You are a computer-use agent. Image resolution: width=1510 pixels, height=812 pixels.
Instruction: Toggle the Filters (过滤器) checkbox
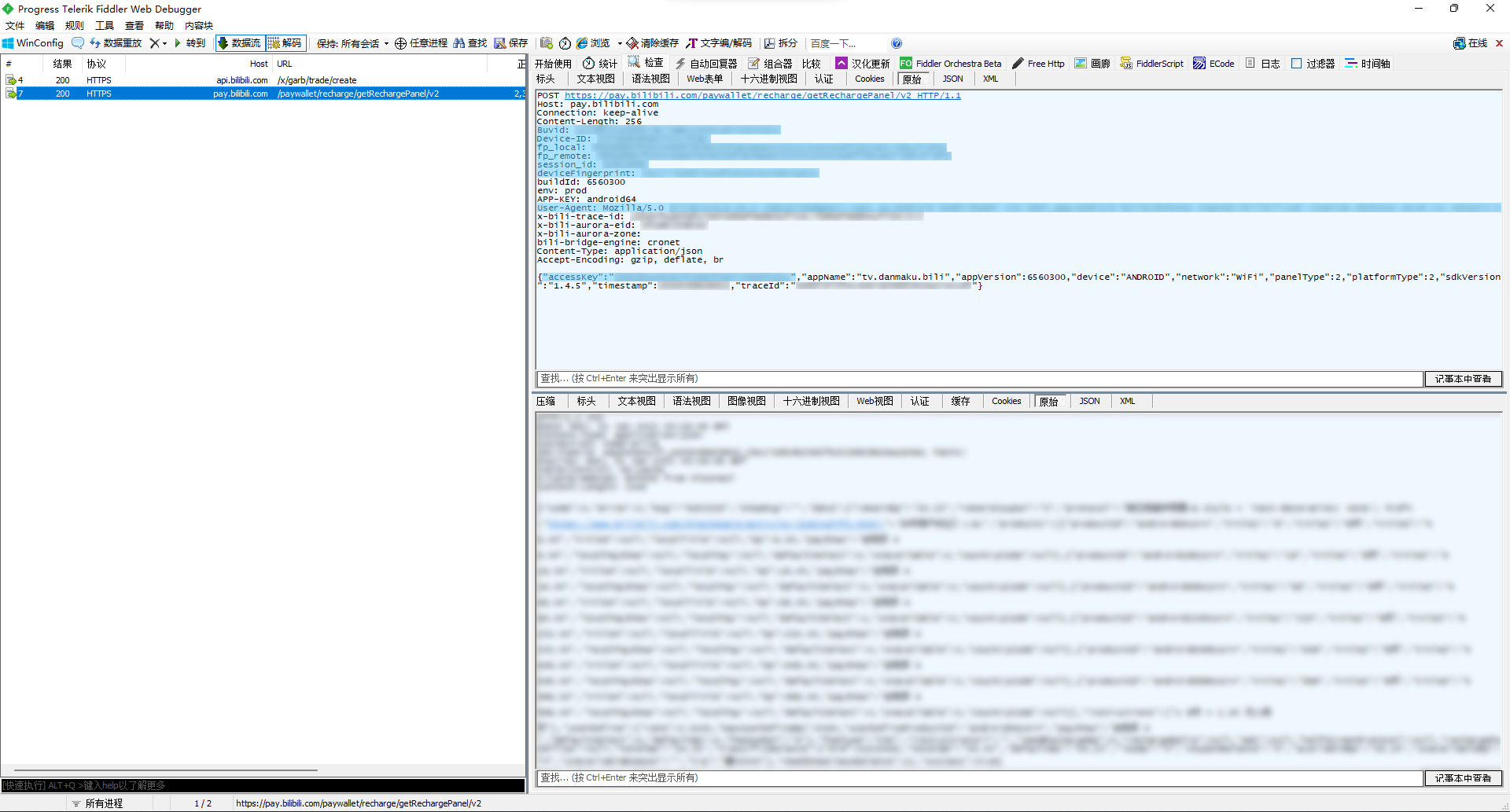tap(1297, 64)
